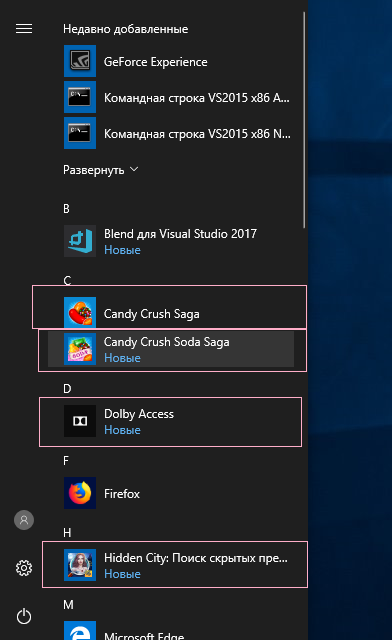Screen dimensions: 392x640
Task: Open Blend для Visual Studio 2017 label
Action: 180,234
